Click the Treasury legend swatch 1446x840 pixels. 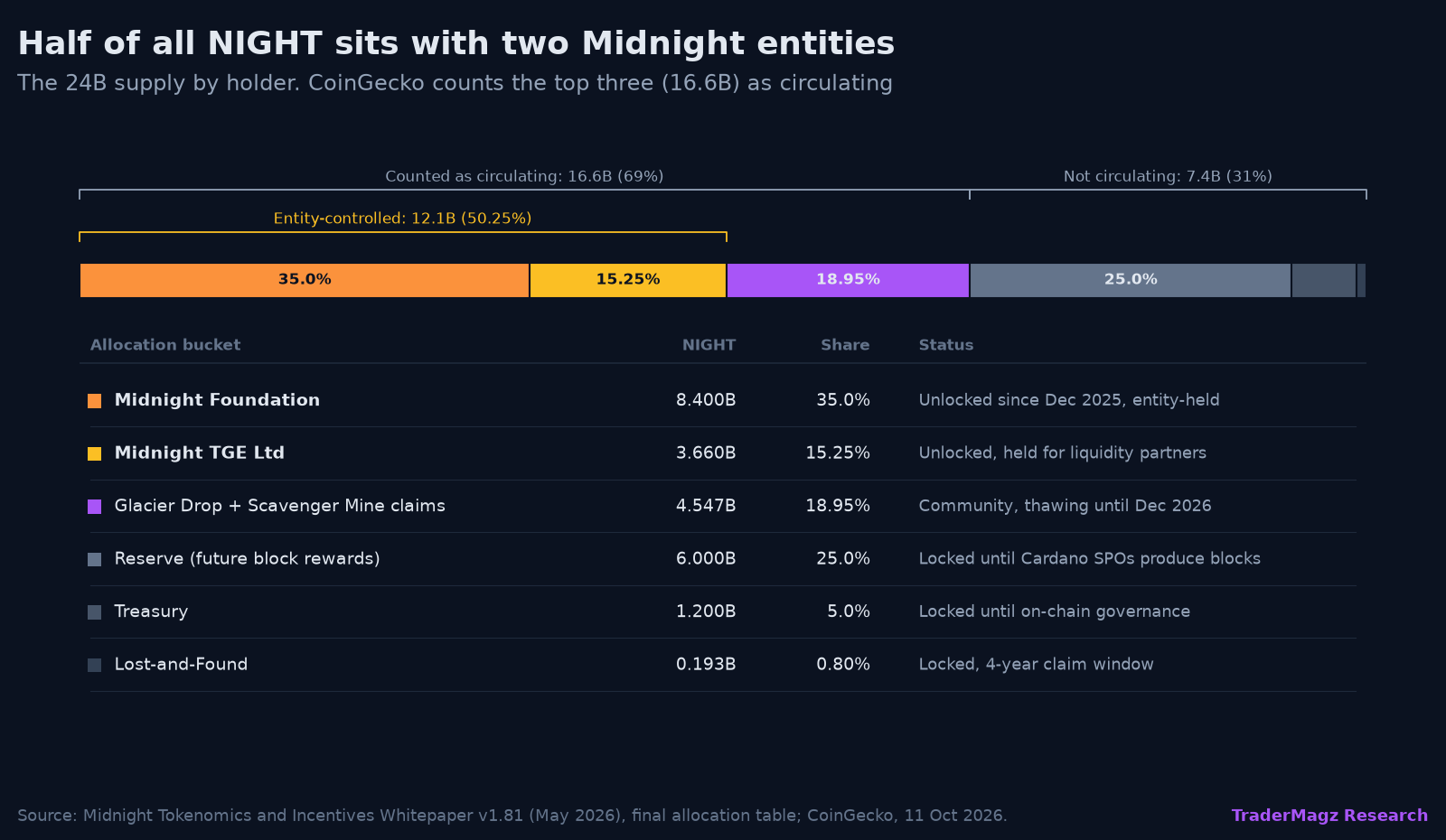point(94,612)
